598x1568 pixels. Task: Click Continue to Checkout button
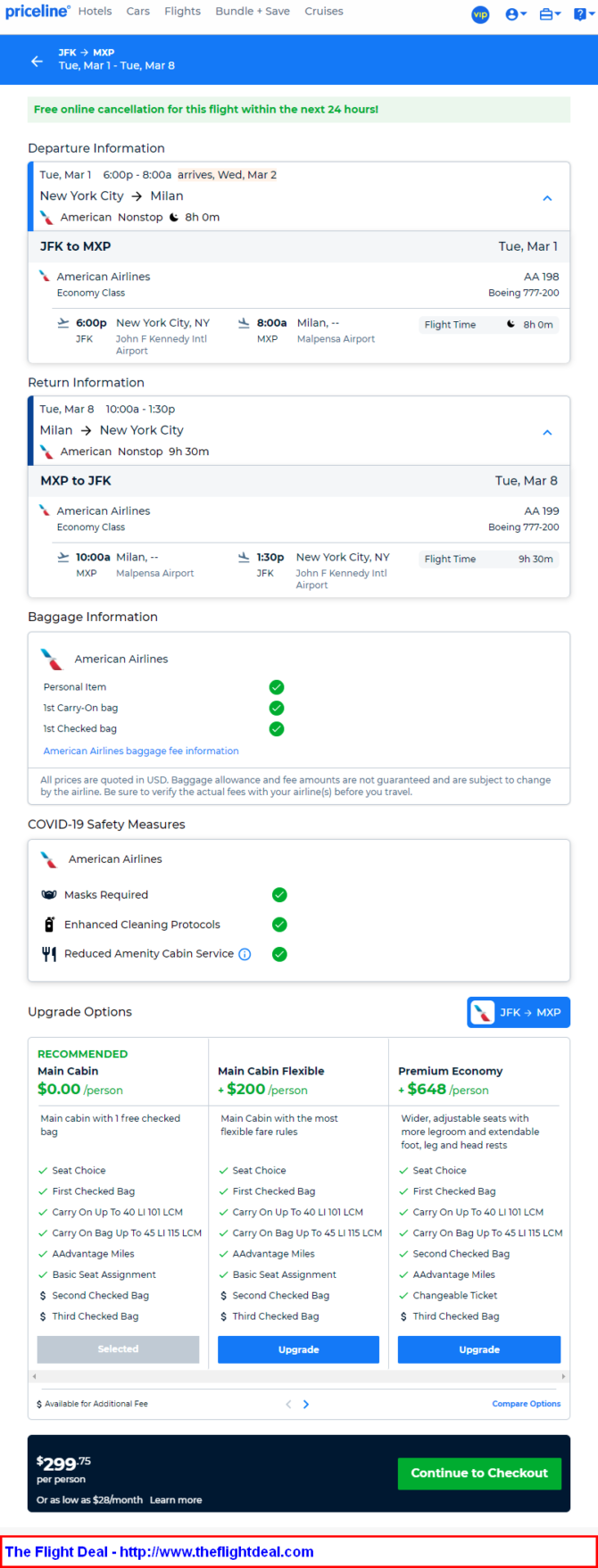(x=479, y=1473)
